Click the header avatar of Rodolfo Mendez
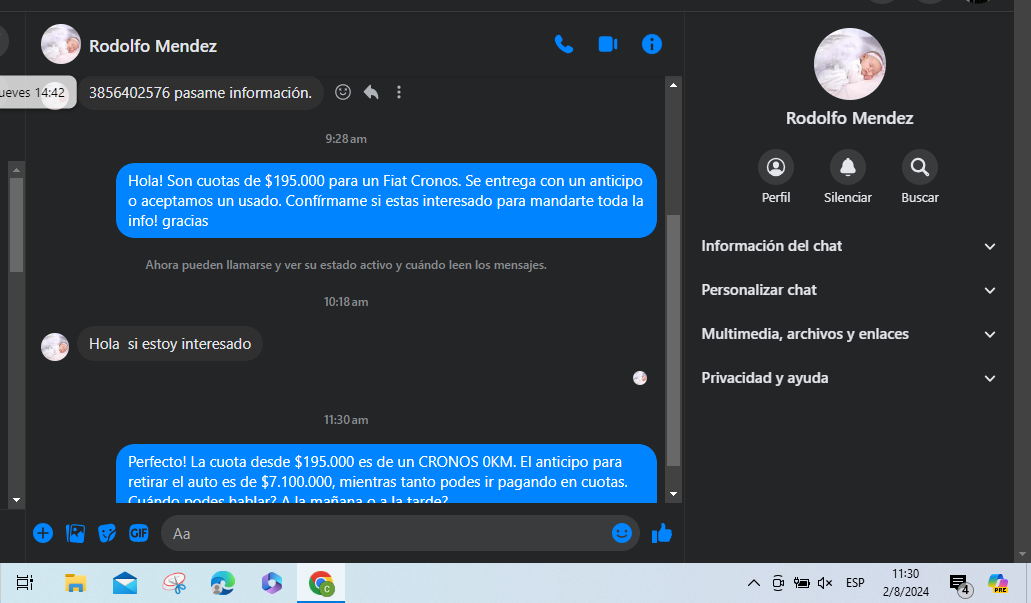1031x603 pixels. point(60,44)
